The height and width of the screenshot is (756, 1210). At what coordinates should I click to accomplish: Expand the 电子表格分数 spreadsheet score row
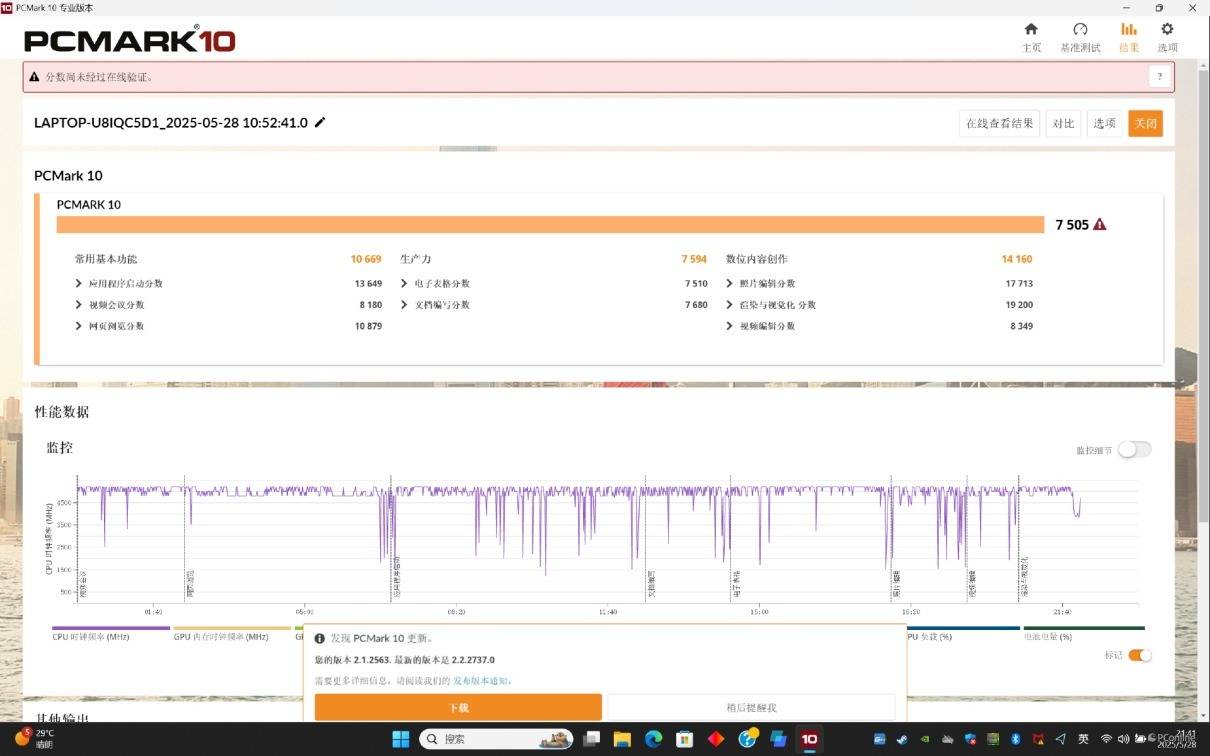click(x=405, y=284)
